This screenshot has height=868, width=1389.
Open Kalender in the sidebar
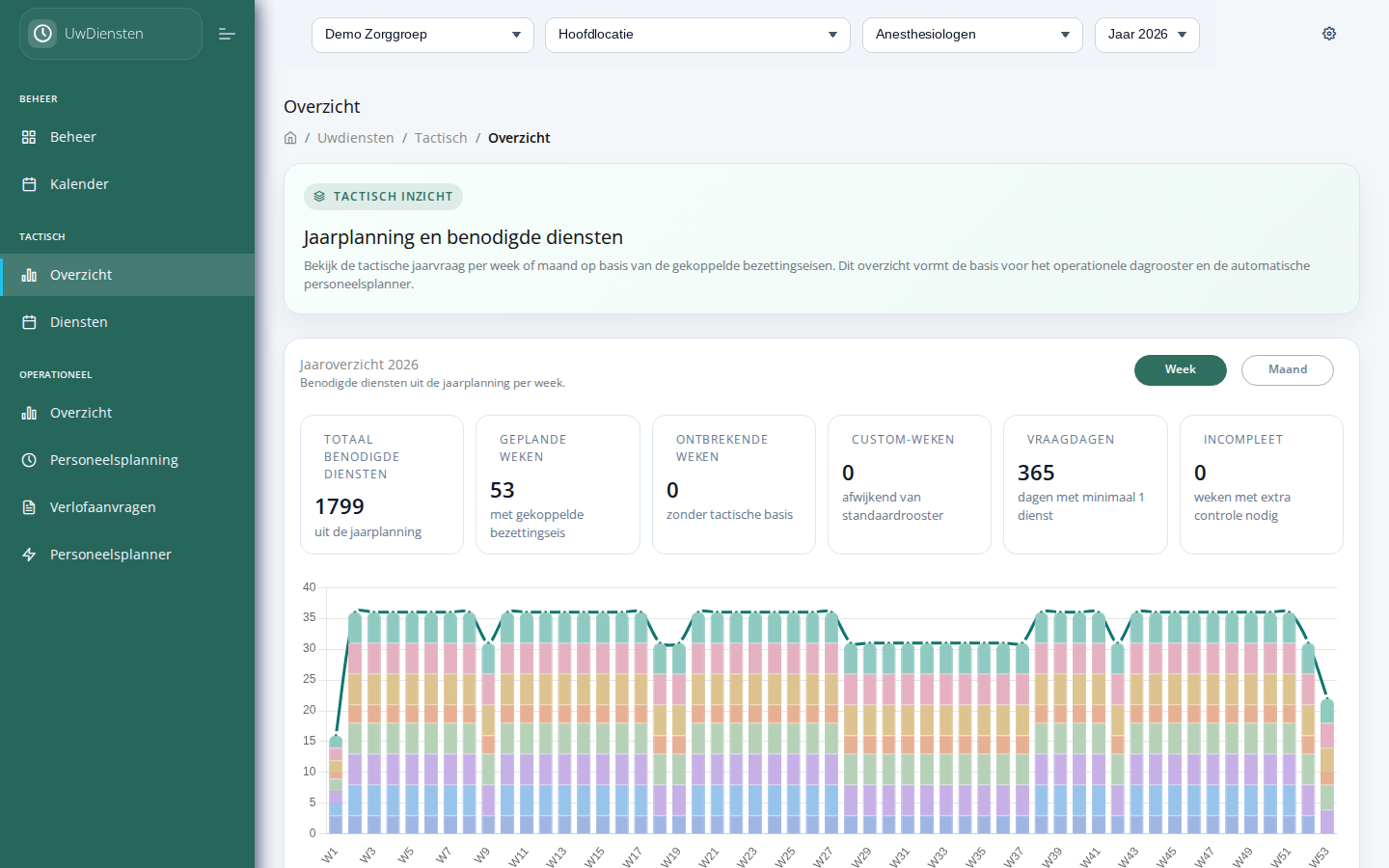(x=127, y=184)
